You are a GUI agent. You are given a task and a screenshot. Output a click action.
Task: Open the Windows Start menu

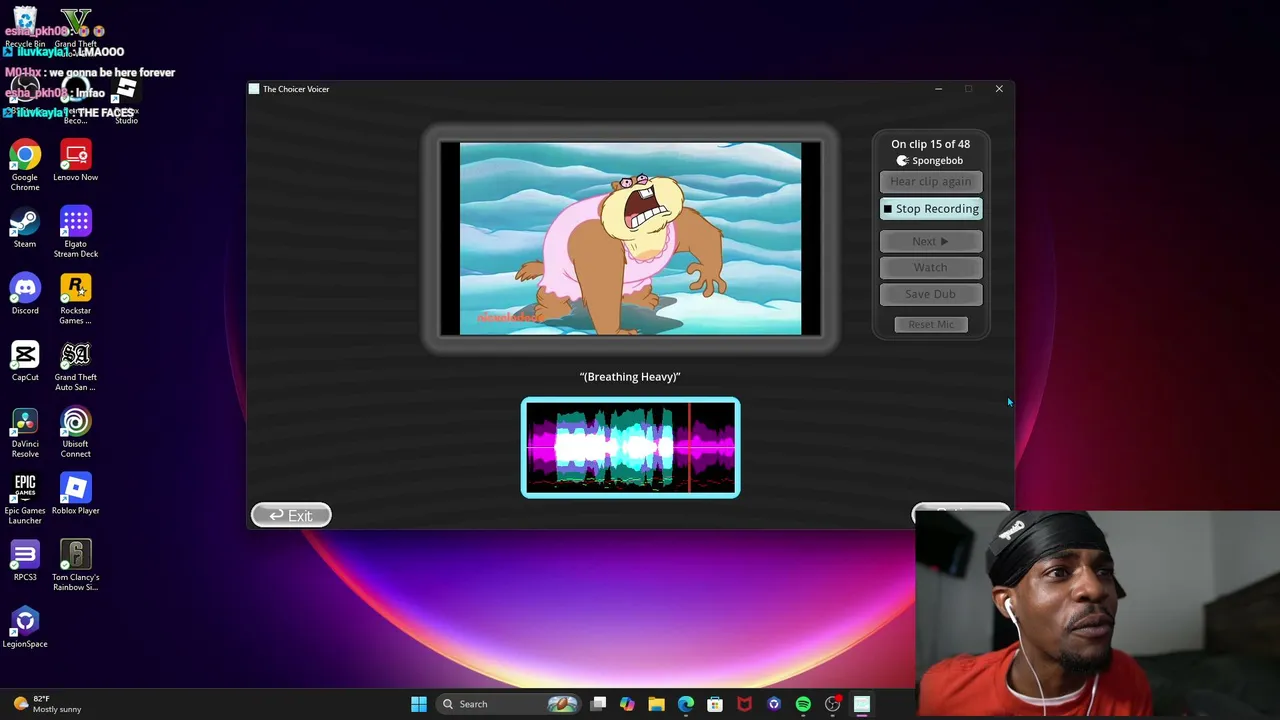coord(419,704)
